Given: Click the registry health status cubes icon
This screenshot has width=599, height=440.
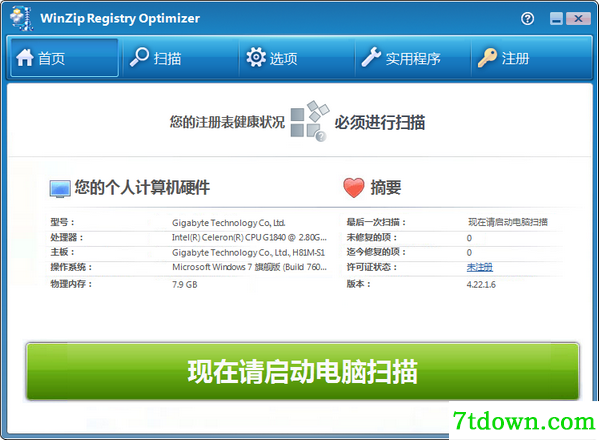Looking at the screenshot, I should (x=309, y=121).
